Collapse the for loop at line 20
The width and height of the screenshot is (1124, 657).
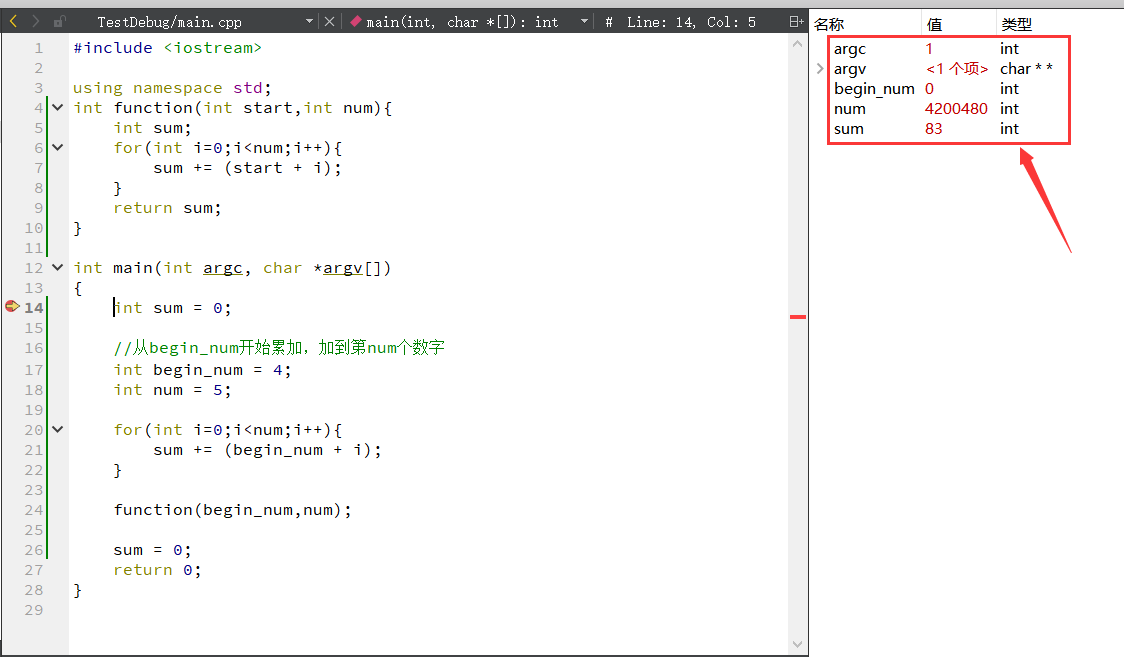pos(58,429)
